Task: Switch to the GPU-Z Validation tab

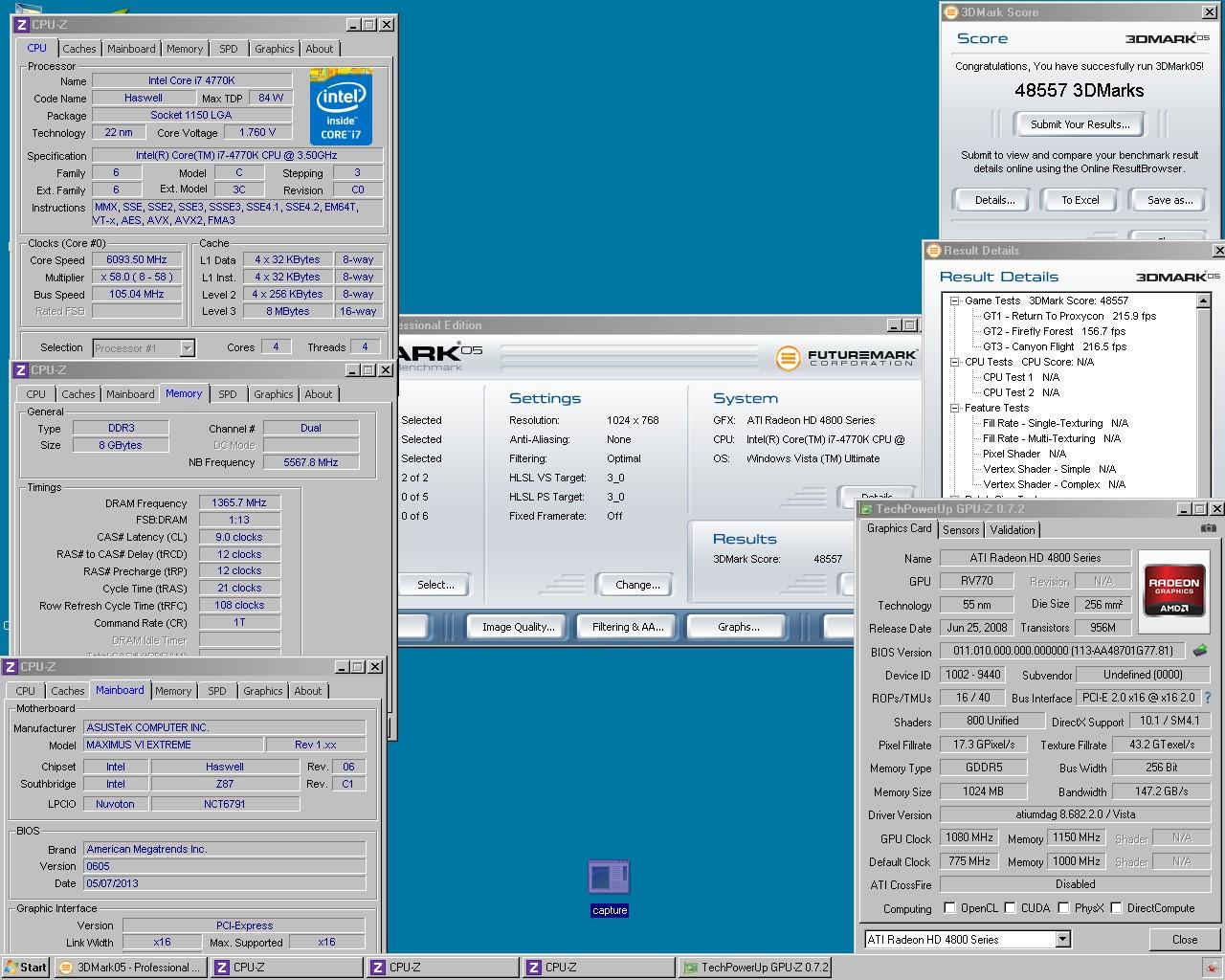Action: coord(1013,529)
